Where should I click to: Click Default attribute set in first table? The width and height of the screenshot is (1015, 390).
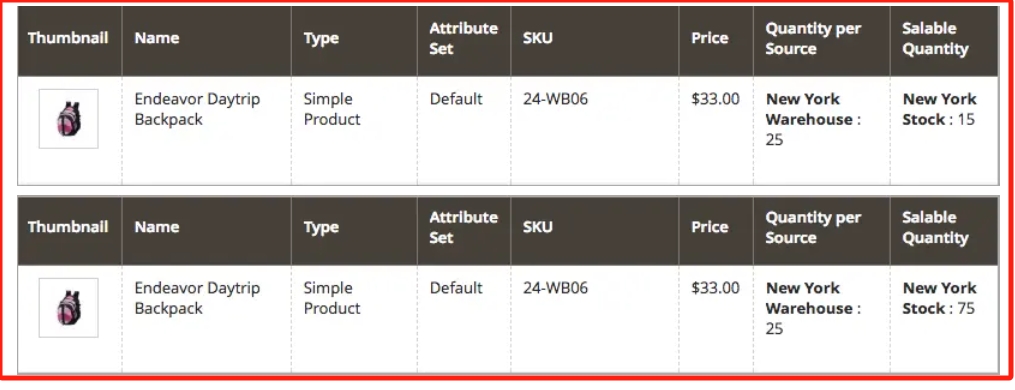[x=456, y=99]
